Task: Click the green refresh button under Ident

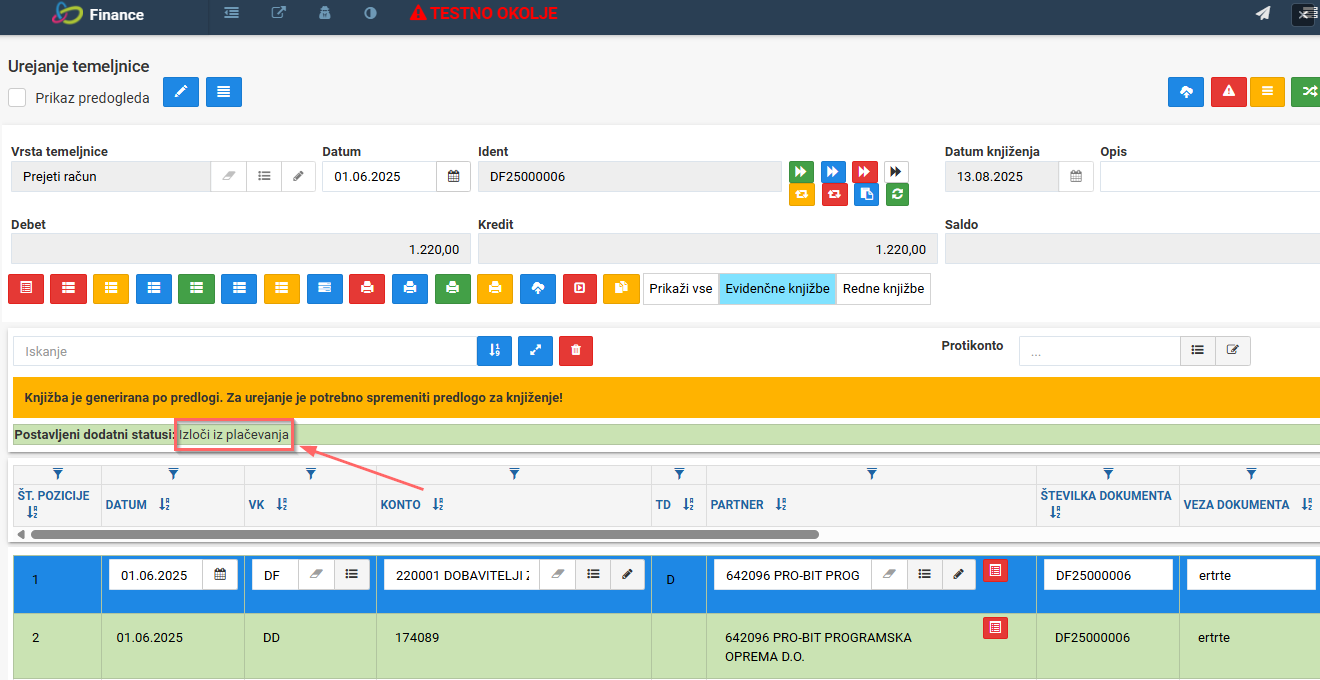Action: pos(897,195)
